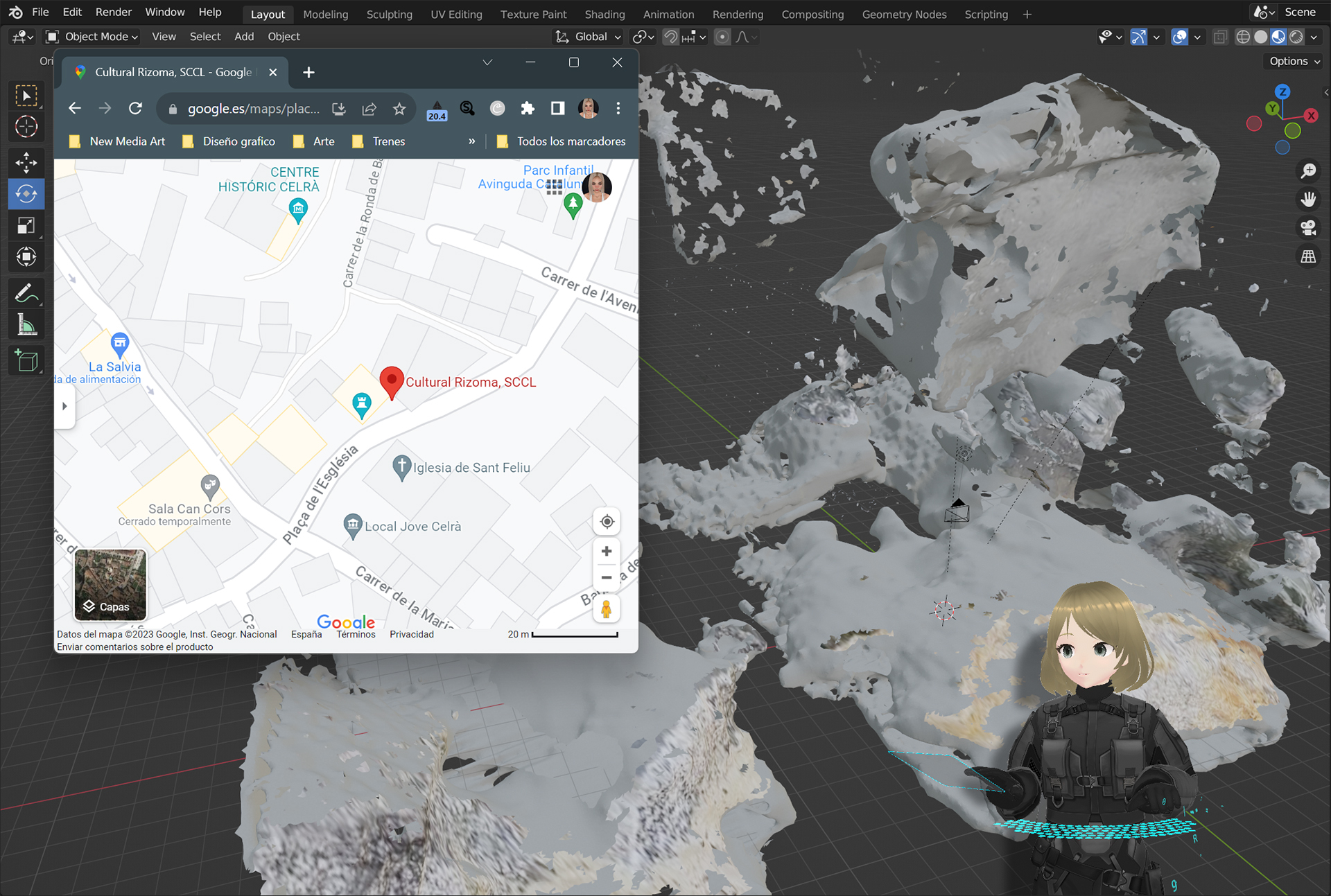Open the Object Mode dropdown
This screenshot has width=1331, height=896.
click(x=92, y=37)
